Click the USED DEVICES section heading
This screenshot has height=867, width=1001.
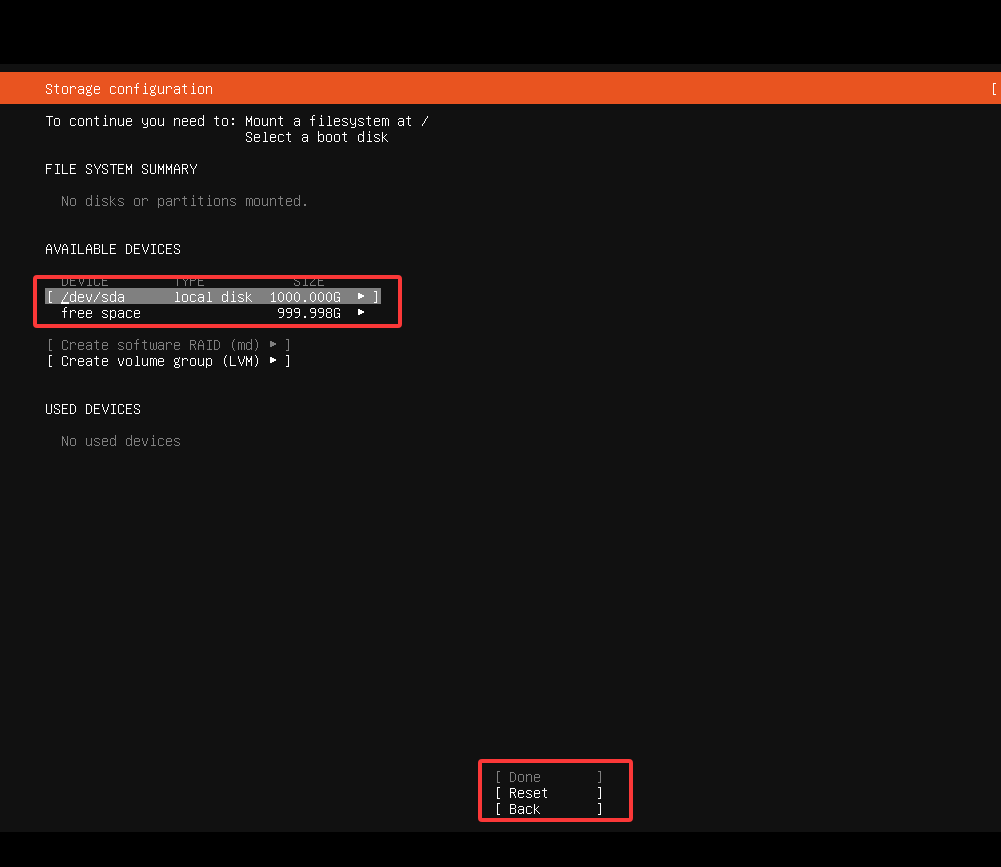(x=92, y=408)
